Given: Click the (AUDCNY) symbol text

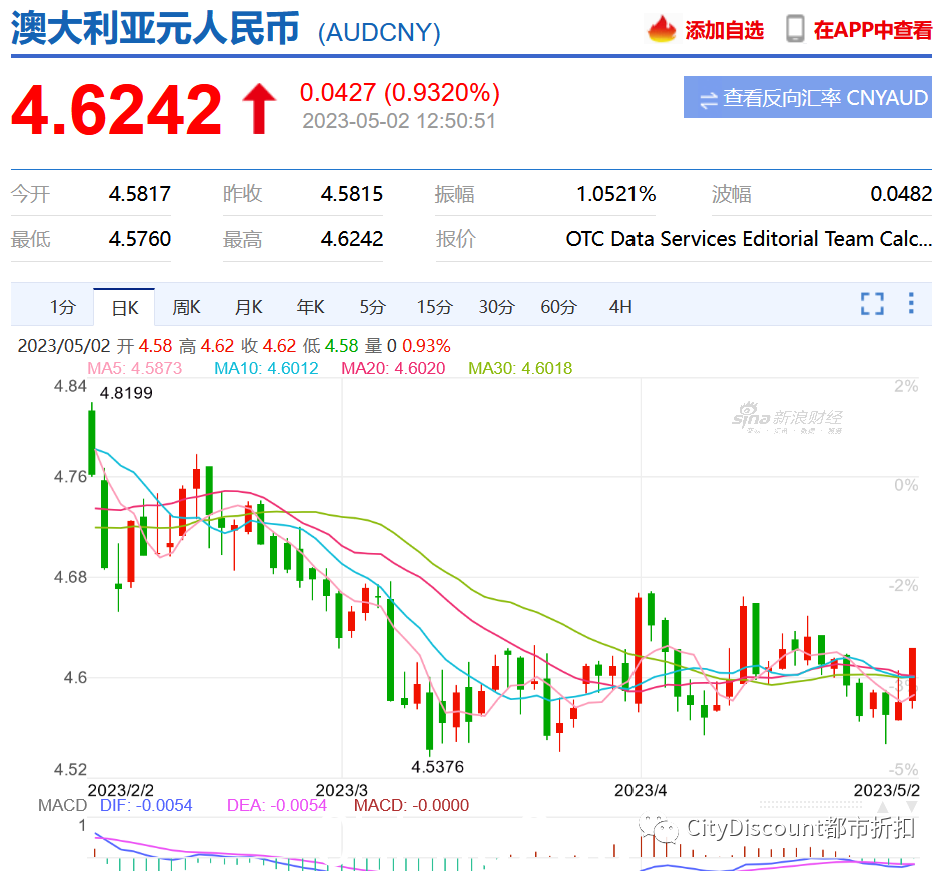Looking at the screenshot, I should click(379, 33).
